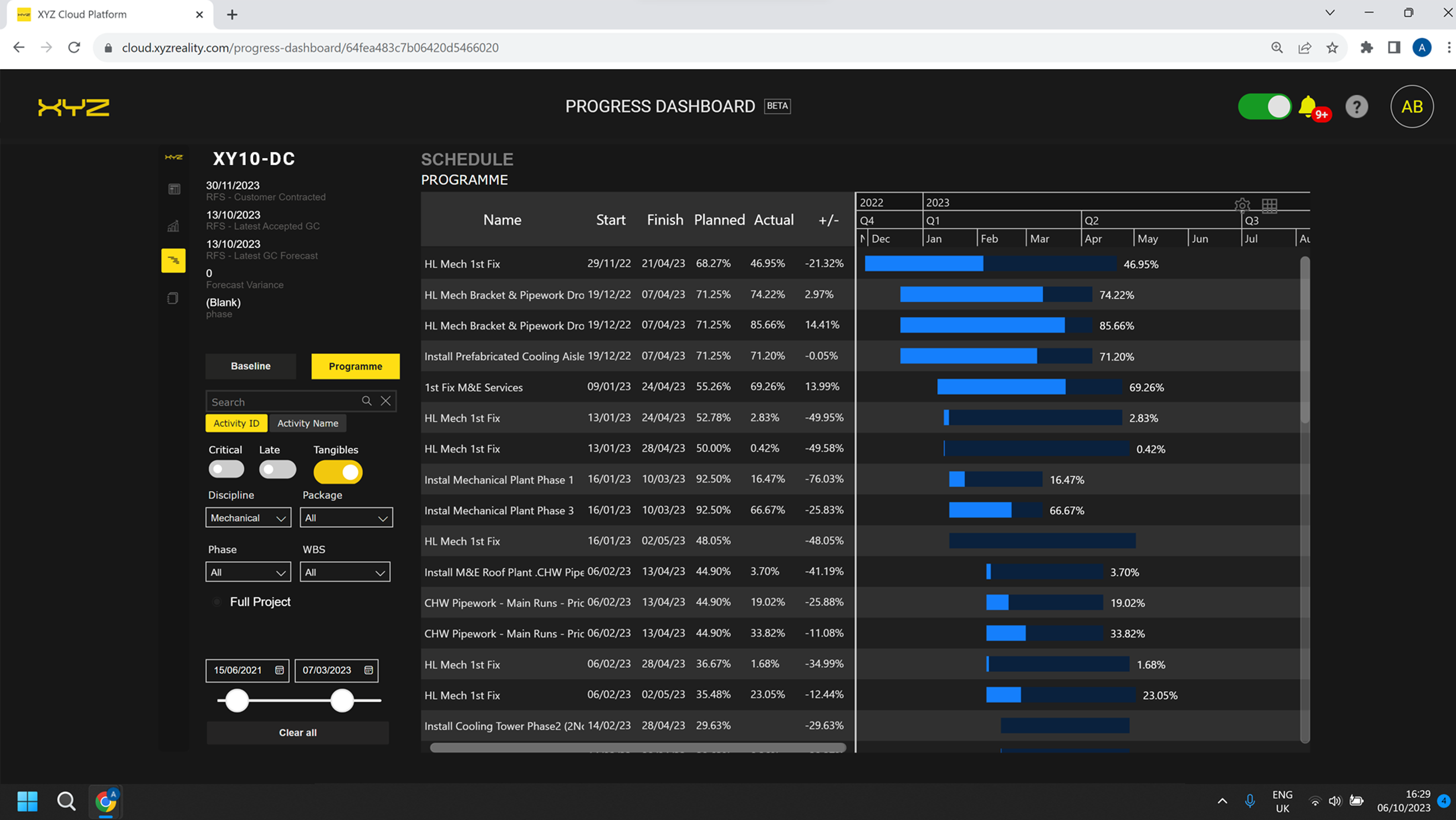Image resolution: width=1456 pixels, height=820 pixels.
Task: Open the AB account profile
Action: (1411, 106)
